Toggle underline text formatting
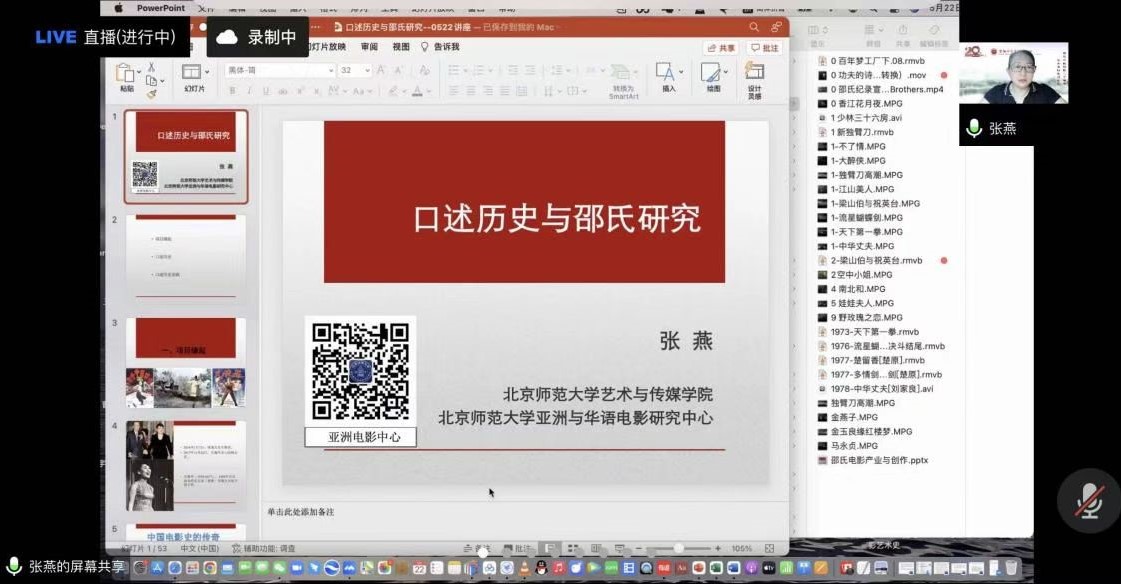1121x584 pixels. pos(265,91)
